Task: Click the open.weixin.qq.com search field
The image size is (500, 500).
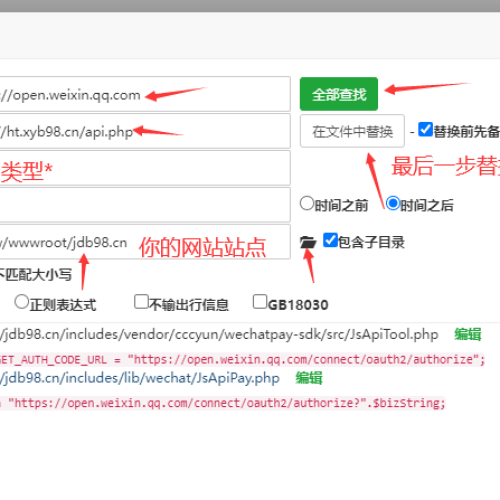Action: (145, 94)
